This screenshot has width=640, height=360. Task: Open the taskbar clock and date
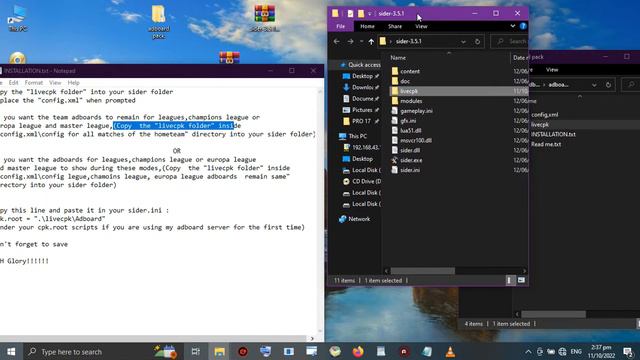602,351
